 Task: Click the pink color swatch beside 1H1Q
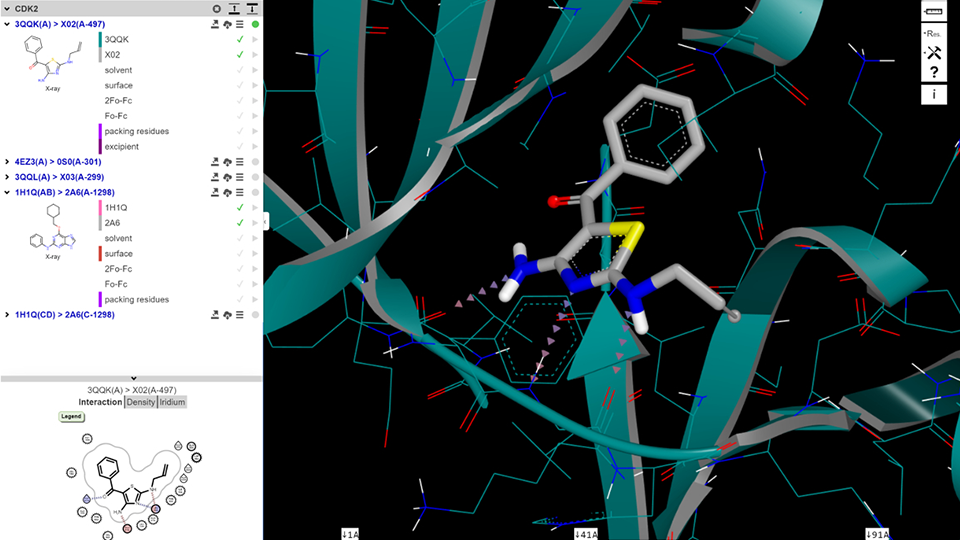coord(100,208)
